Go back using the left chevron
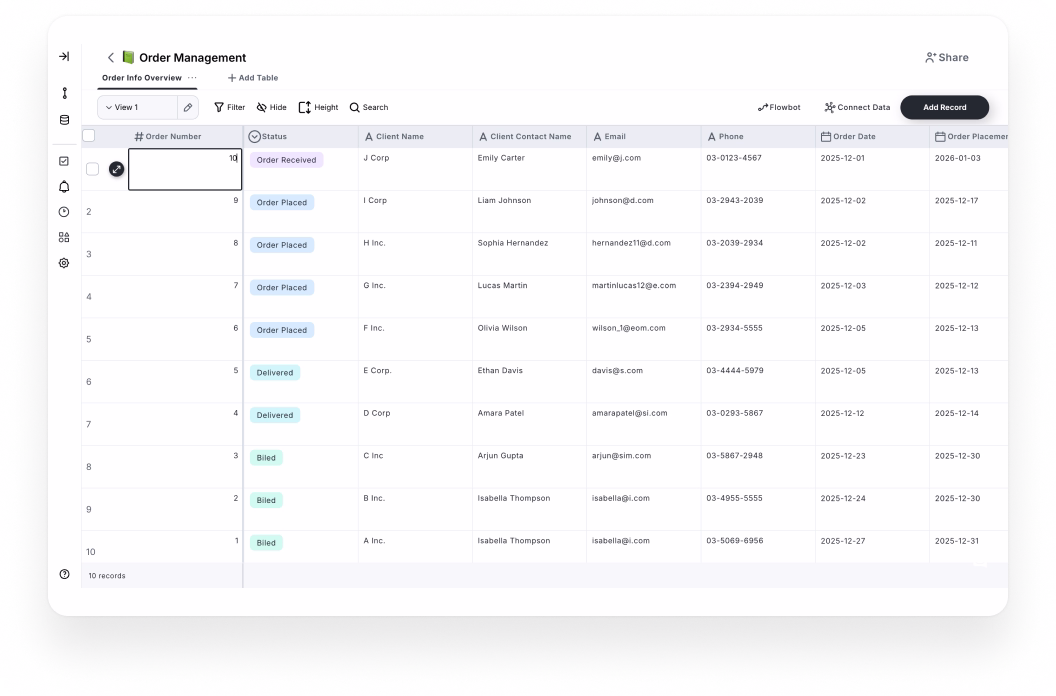Screen dimensions: 1056x696 pyautogui.click(x=111, y=58)
